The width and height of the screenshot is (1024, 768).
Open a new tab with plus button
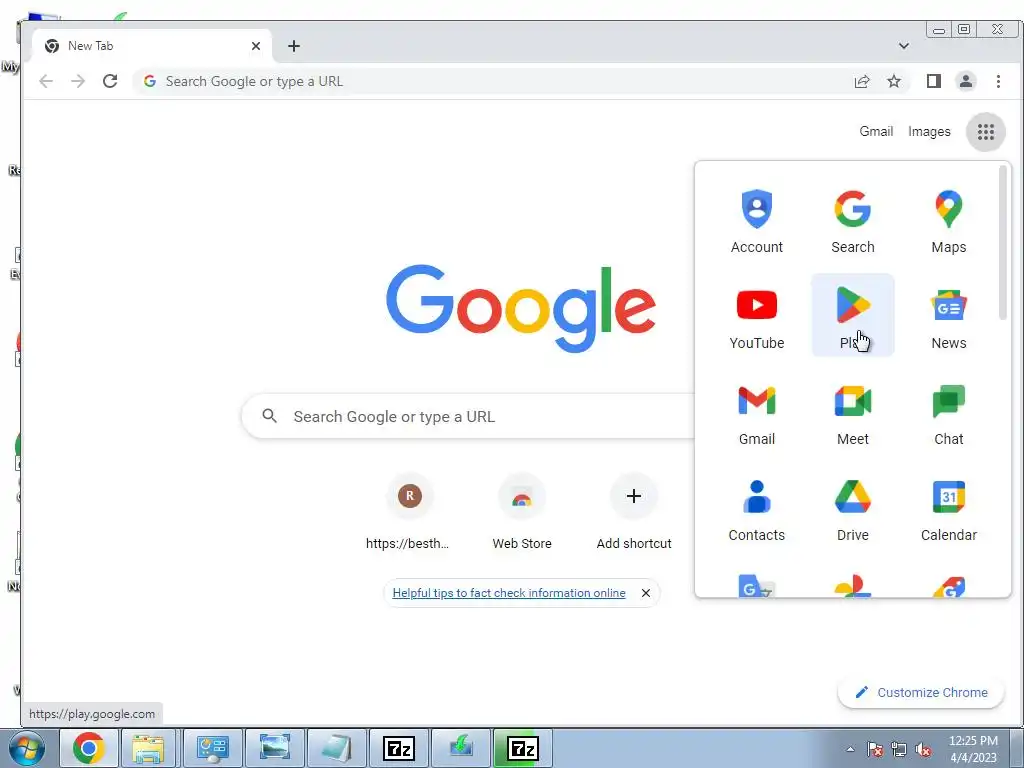point(294,46)
